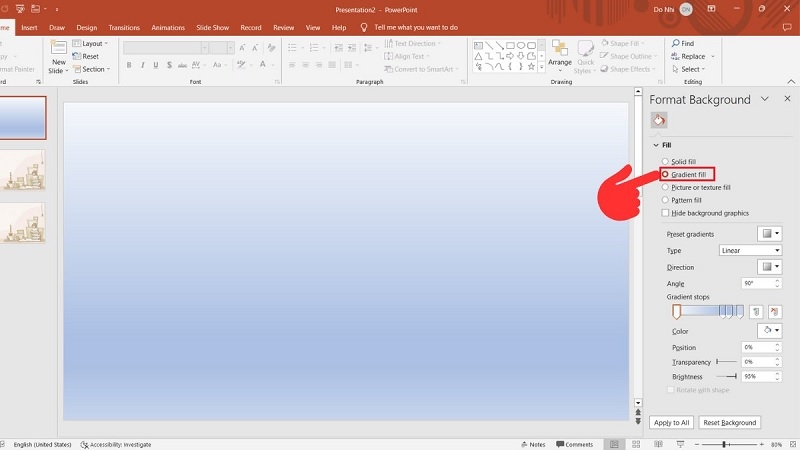The height and width of the screenshot is (450, 800).
Task: Open the Slide Show tab
Action: [x=213, y=28]
